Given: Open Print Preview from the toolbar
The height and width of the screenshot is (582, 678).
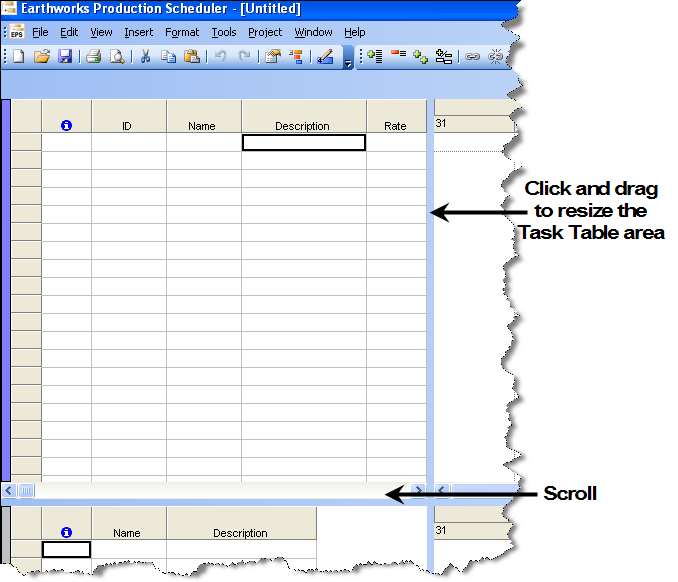Looking at the screenshot, I should tap(117, 57).
